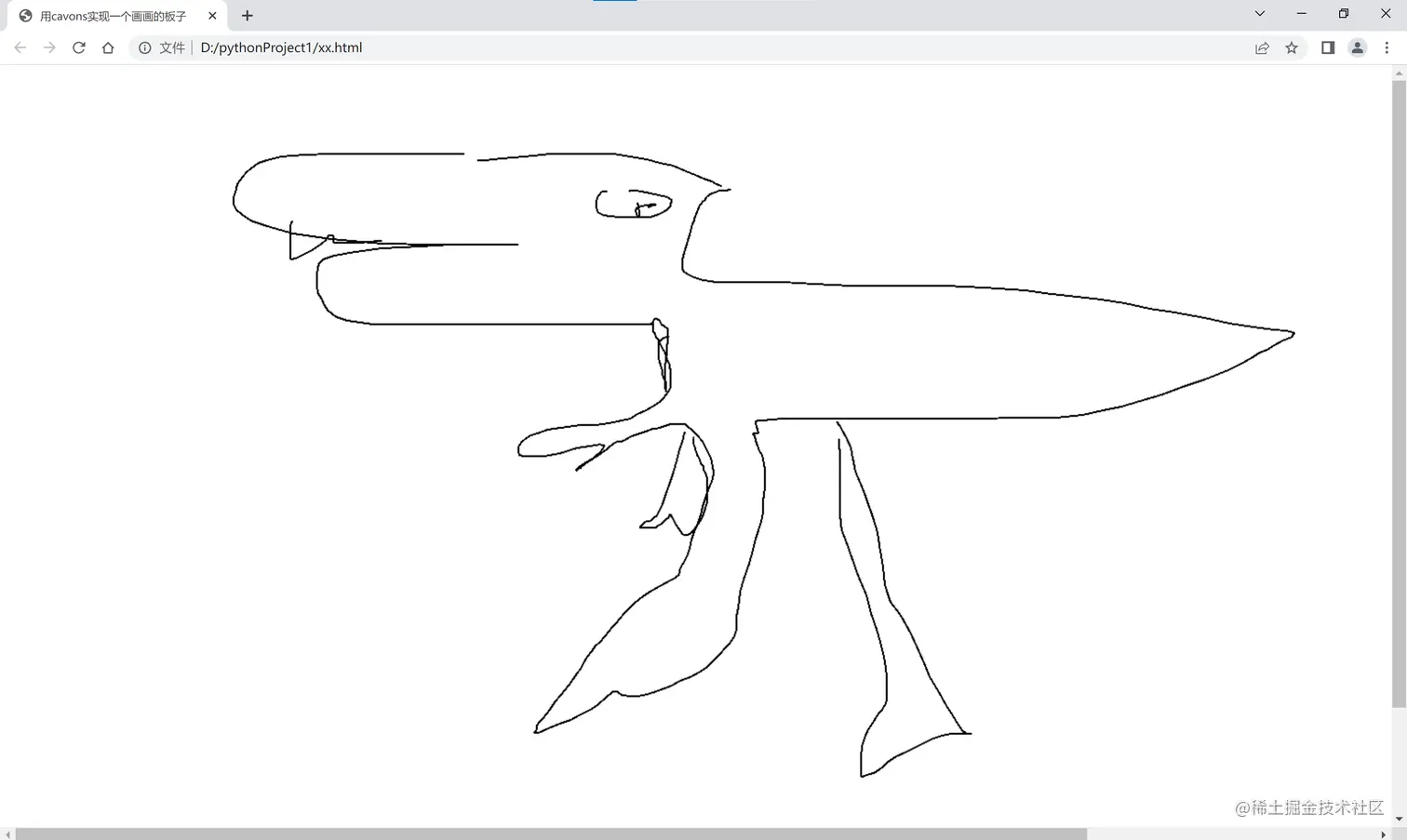Share the current page
This screenshot has height=840, width=1407.
tap(1262, 47)
